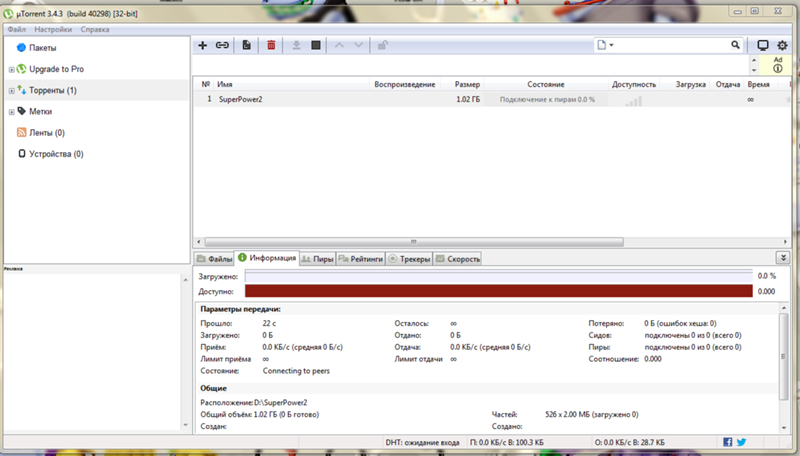This screenshot has width=800, height=456.
Task: Open the Справка menu
Action: tap(95, 30)
